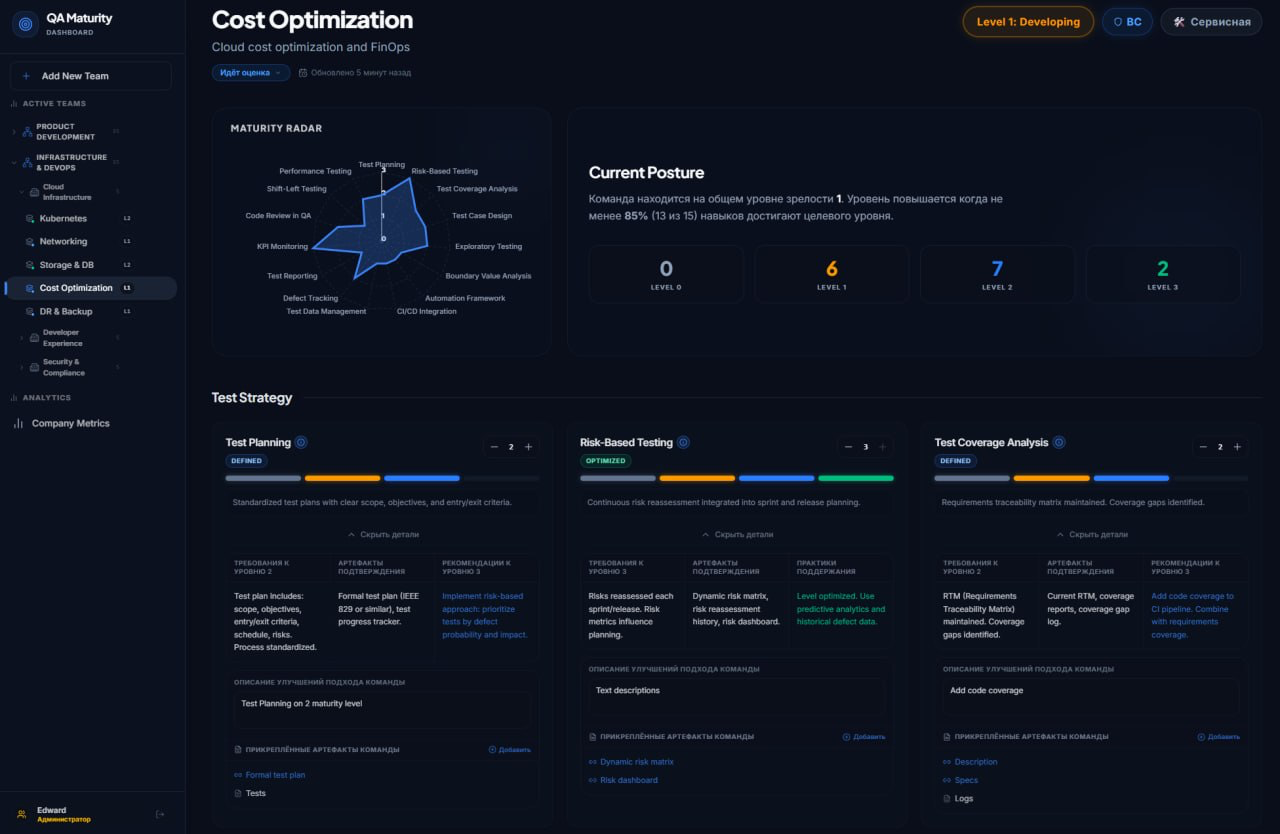The image size is (1280, 834).
Task: Click the BC button in header
Action: tap(1127, 22)
